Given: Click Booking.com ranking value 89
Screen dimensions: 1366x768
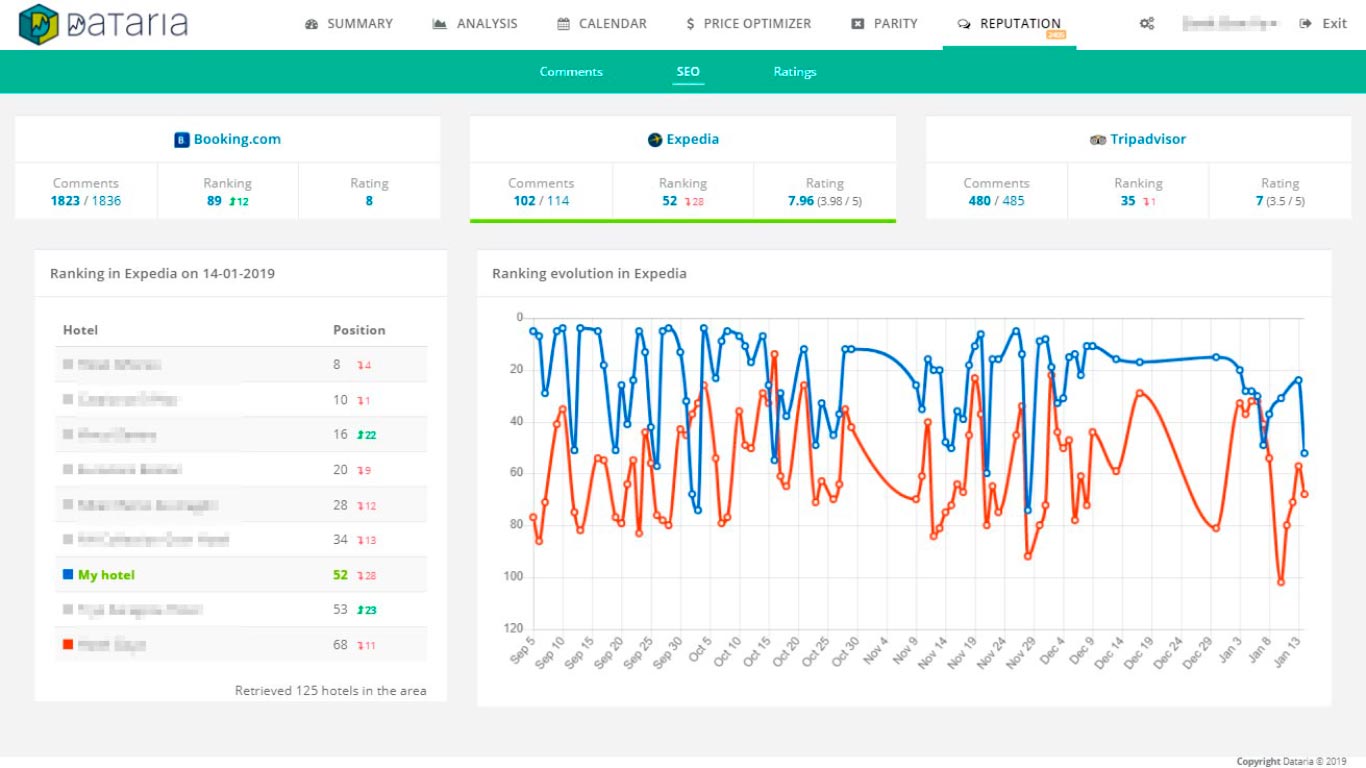Looking at the screenshot, I should 214,201.
